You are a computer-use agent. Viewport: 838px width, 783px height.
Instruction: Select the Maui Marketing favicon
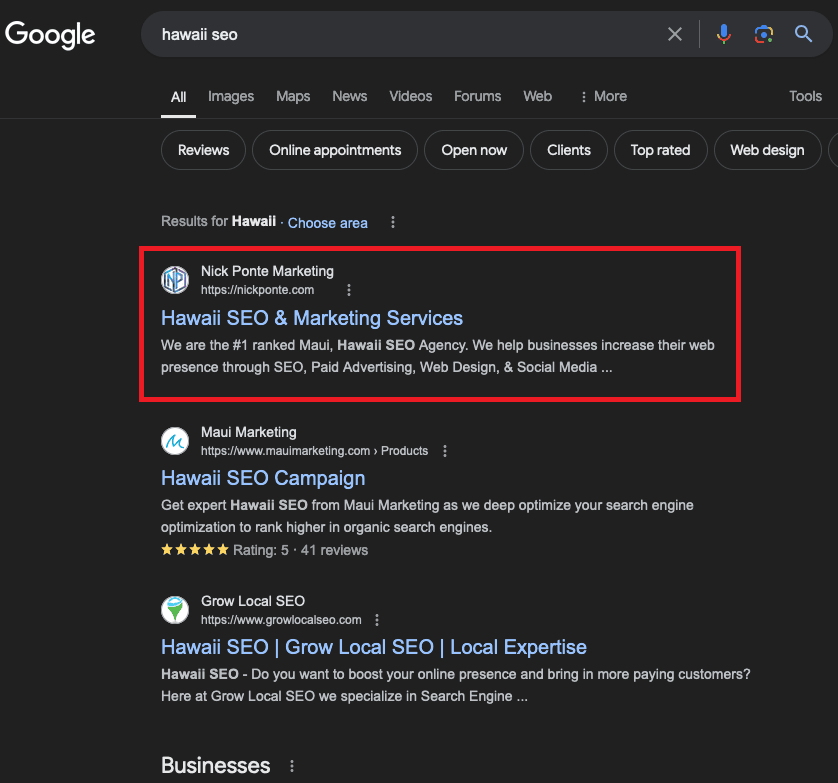[x=175, y=441]
